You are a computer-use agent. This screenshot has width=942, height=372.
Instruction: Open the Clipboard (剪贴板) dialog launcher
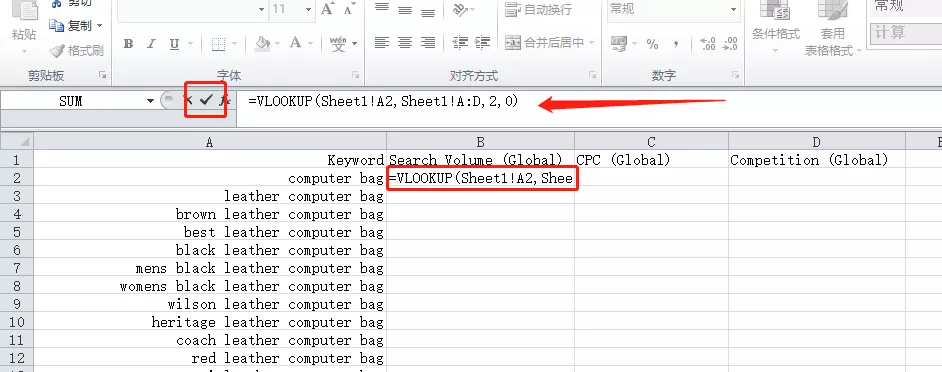[102, 75]
